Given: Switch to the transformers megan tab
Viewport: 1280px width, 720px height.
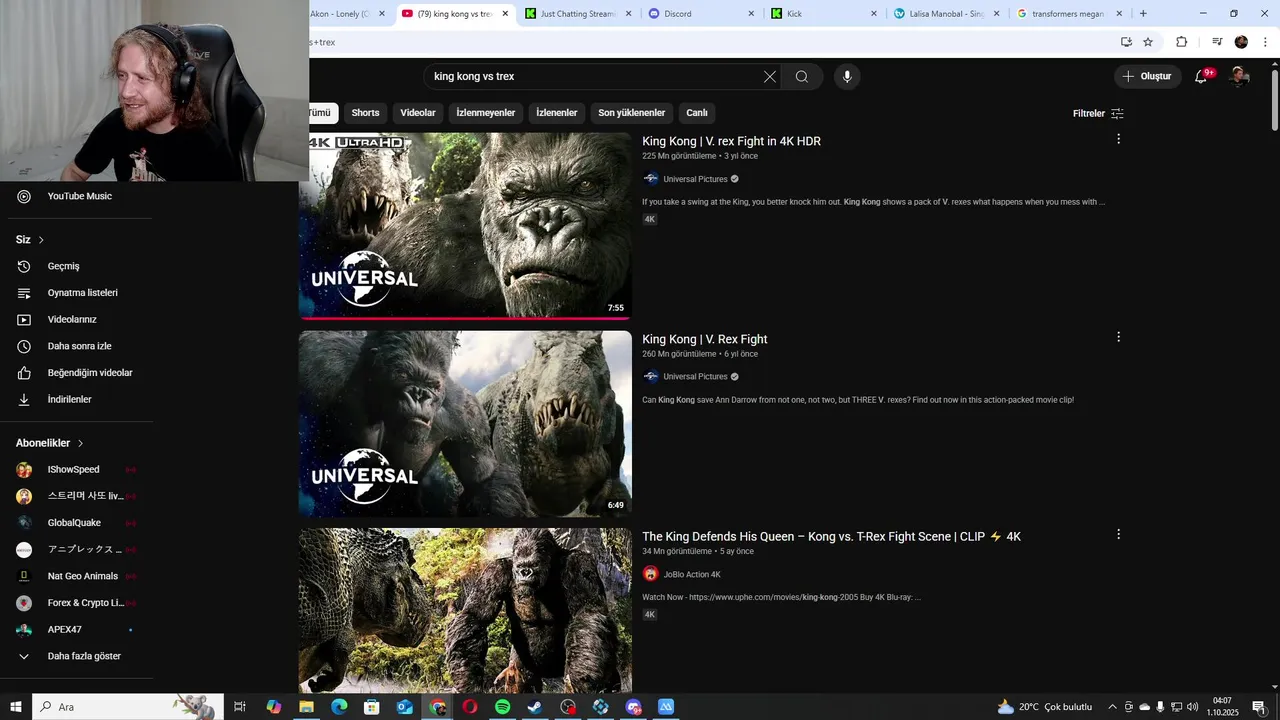Looking at the screenshot, I should (1069, 14).
